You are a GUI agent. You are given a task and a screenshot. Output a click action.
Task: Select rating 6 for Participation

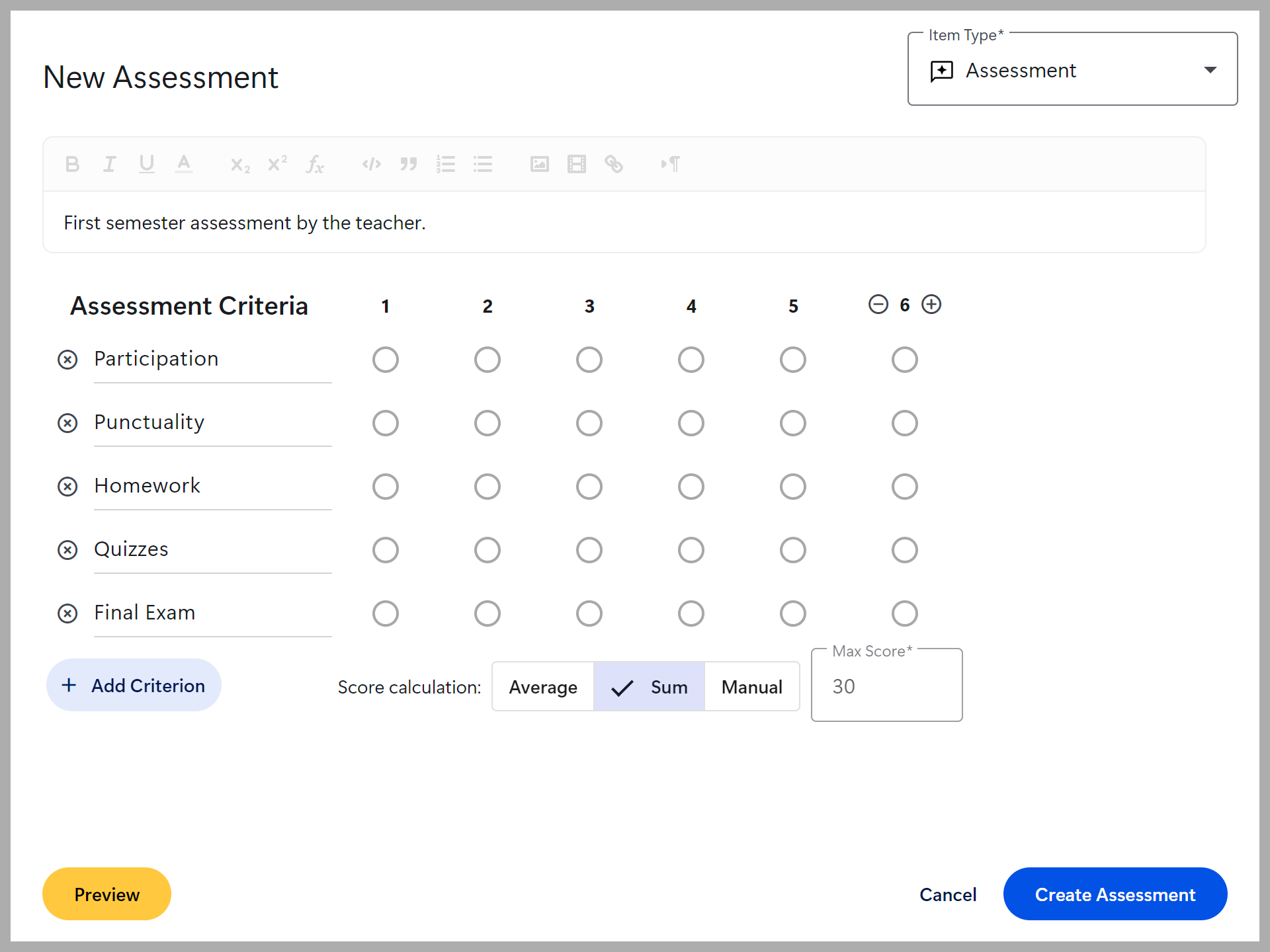coord(905,360)
